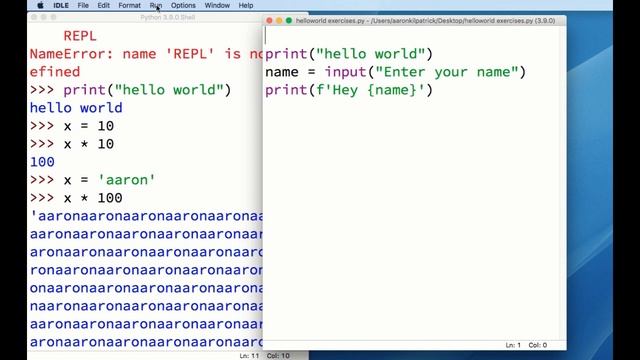Viewport: 640px width, 360px height.
Task: Click the shell status Ln: 11 indicator
Action: (x=249, y=356)
